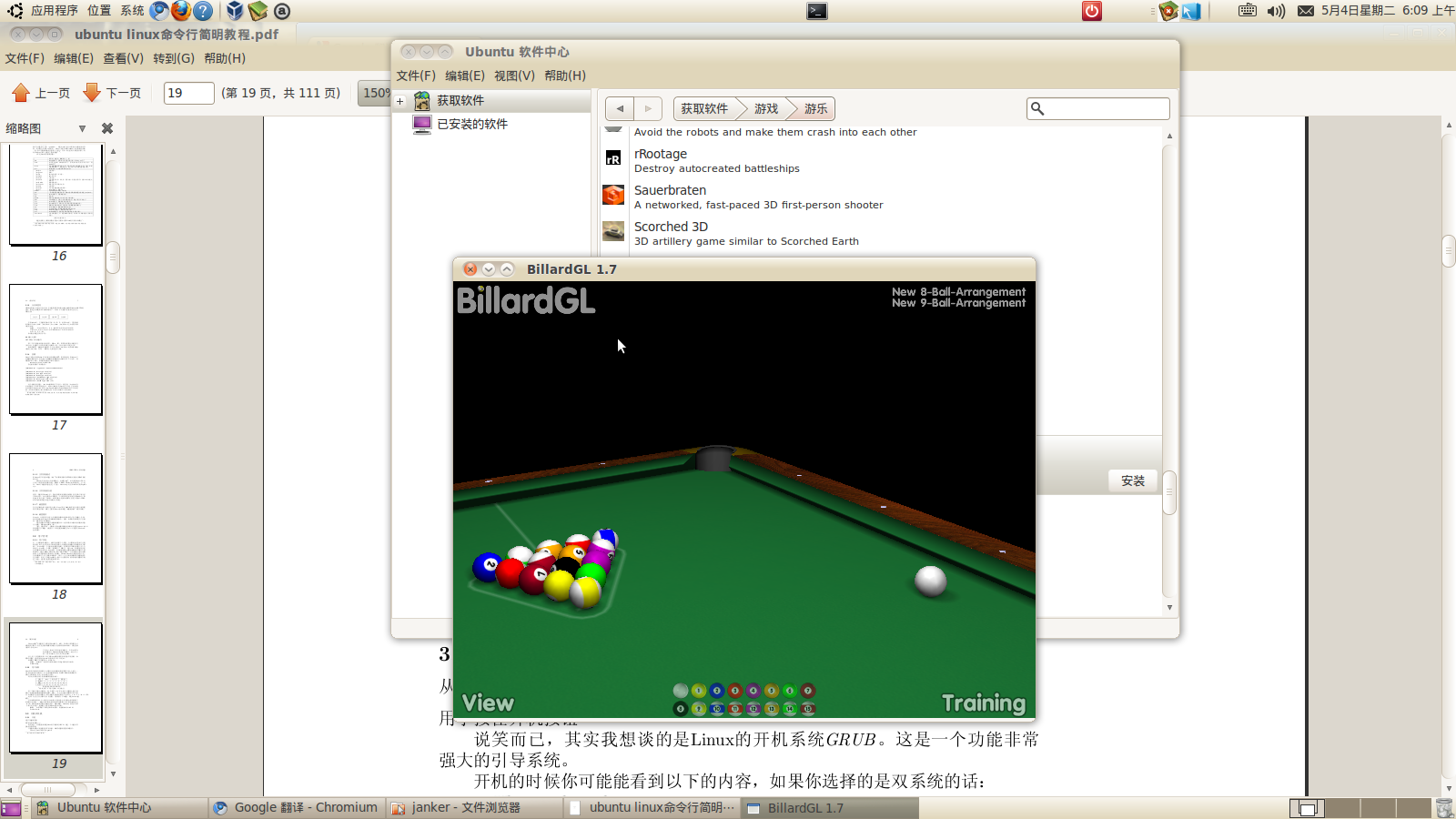Click the striped 15 ball indicator at bottom
The image size is (1456, 819).
(x=808, y=709)
